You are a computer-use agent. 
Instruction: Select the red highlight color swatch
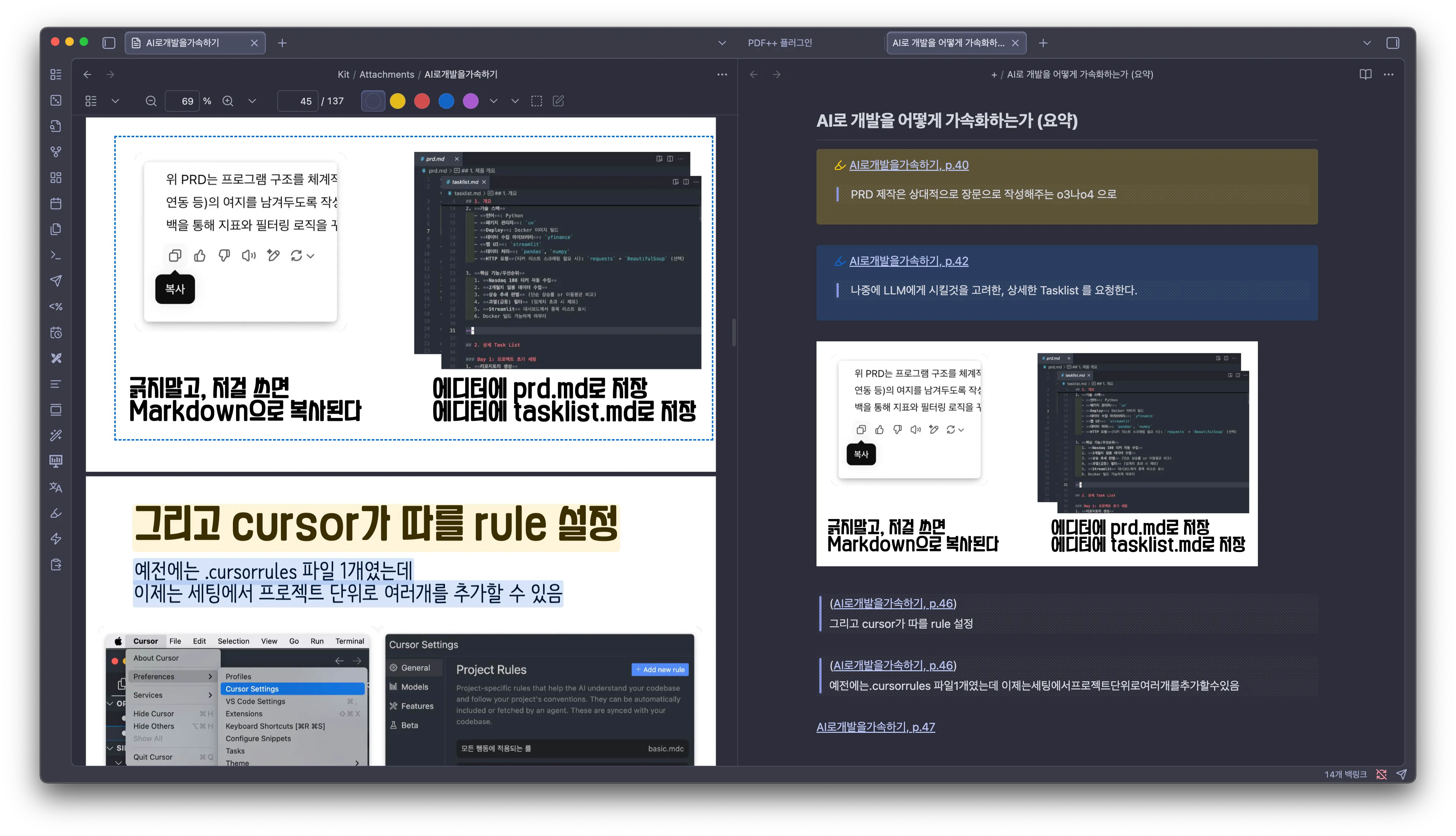click(x=422, y=101)
